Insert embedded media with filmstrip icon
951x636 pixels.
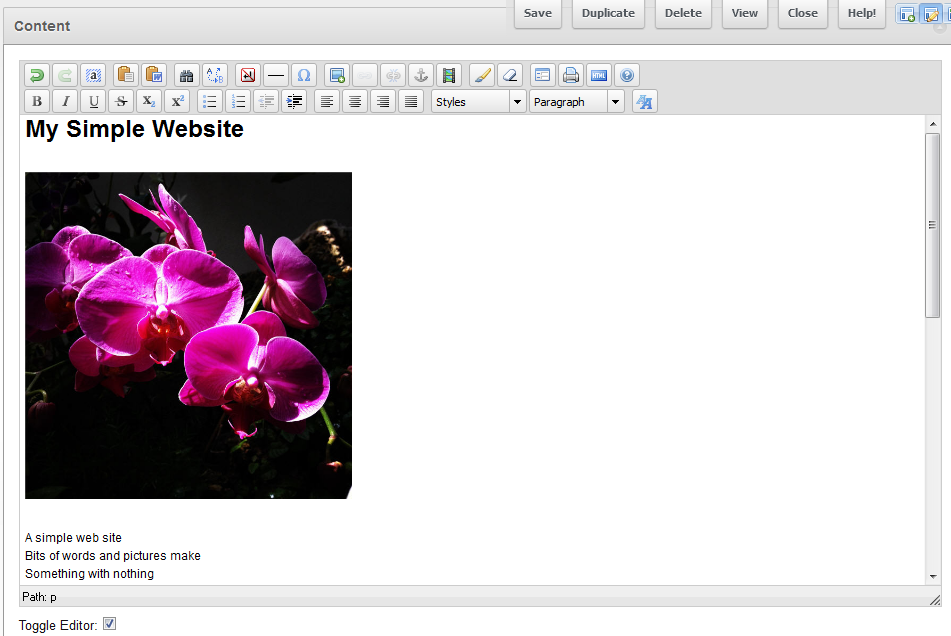point(449,75)
